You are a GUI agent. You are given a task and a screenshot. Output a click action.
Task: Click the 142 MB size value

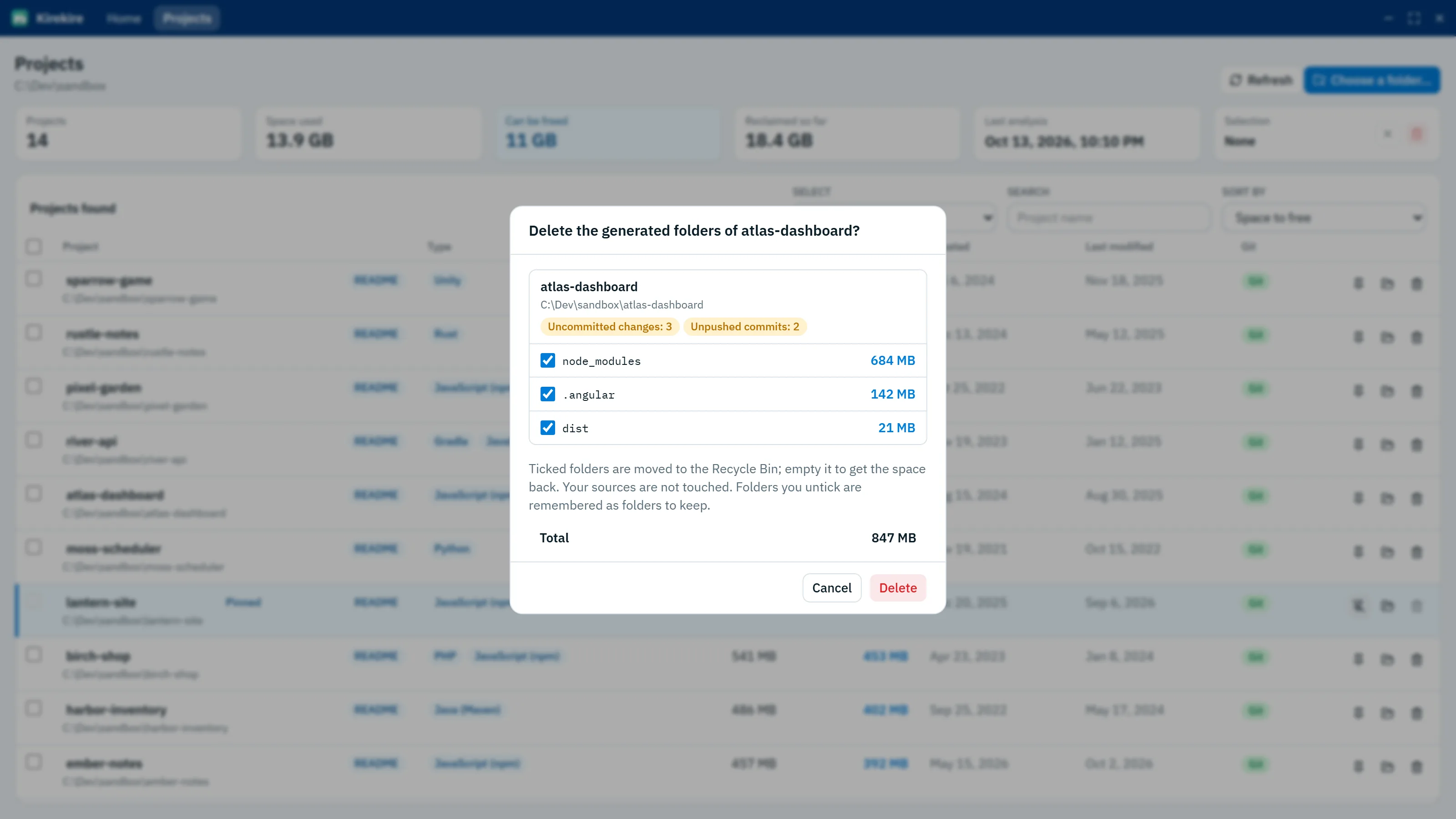(x=892, y=394)
